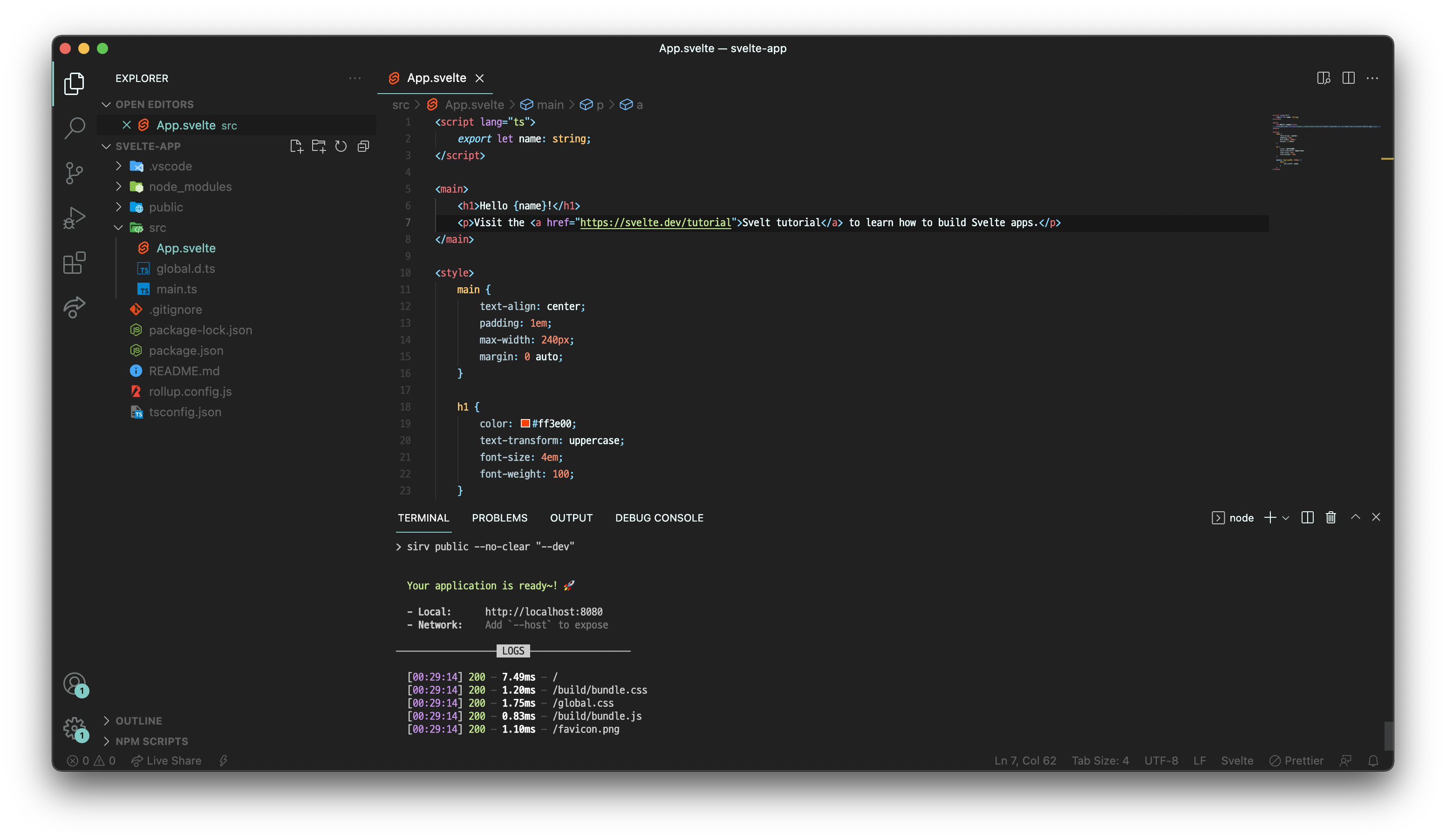Click the LF end-of-line status item
The width and height of the screenshot is (1446, 840).
pos(1199,761)
